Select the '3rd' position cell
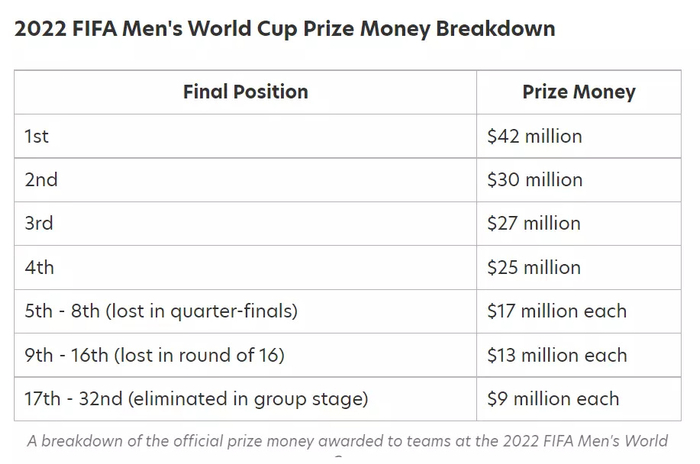 [x=39, y=224]
